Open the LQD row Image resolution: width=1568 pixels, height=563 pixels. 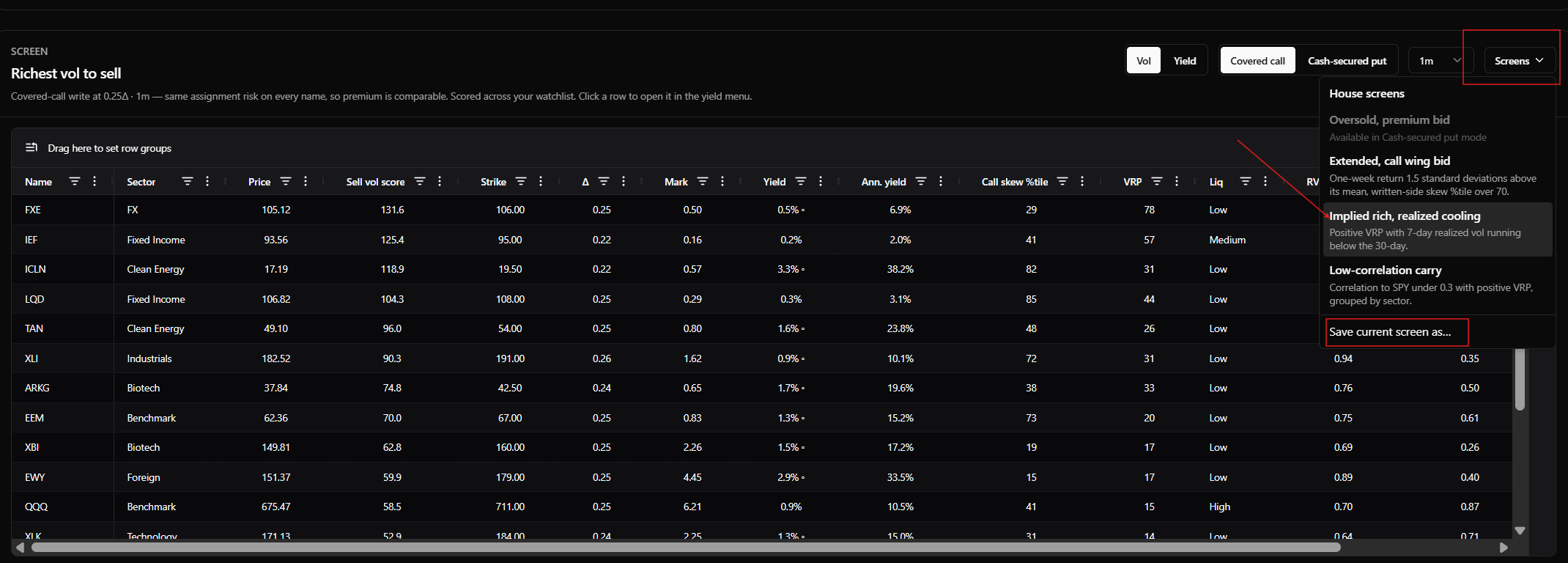pyautogui.click(x=762, y=299)
